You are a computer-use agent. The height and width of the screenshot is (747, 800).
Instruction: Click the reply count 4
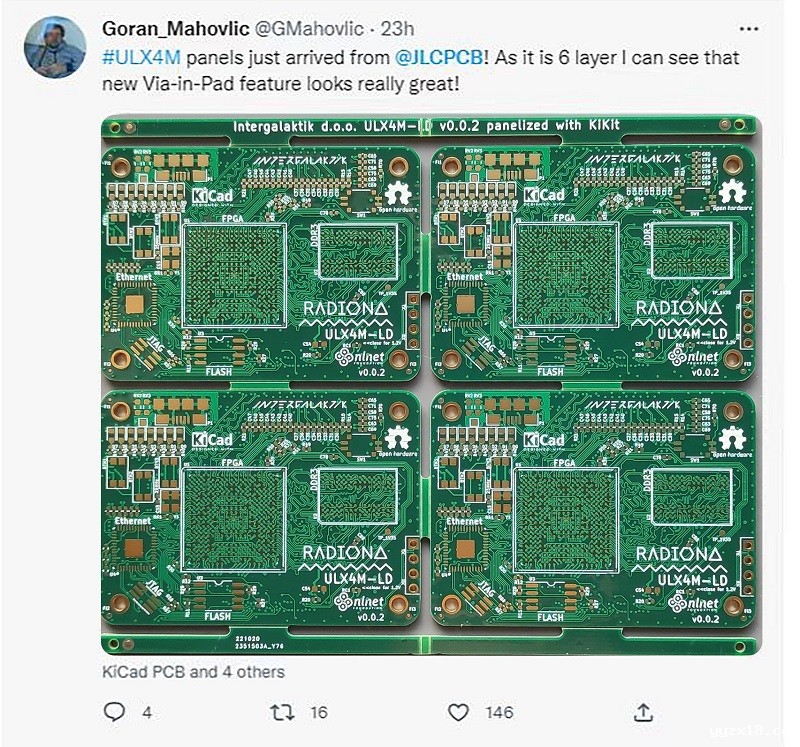[147, 713]
